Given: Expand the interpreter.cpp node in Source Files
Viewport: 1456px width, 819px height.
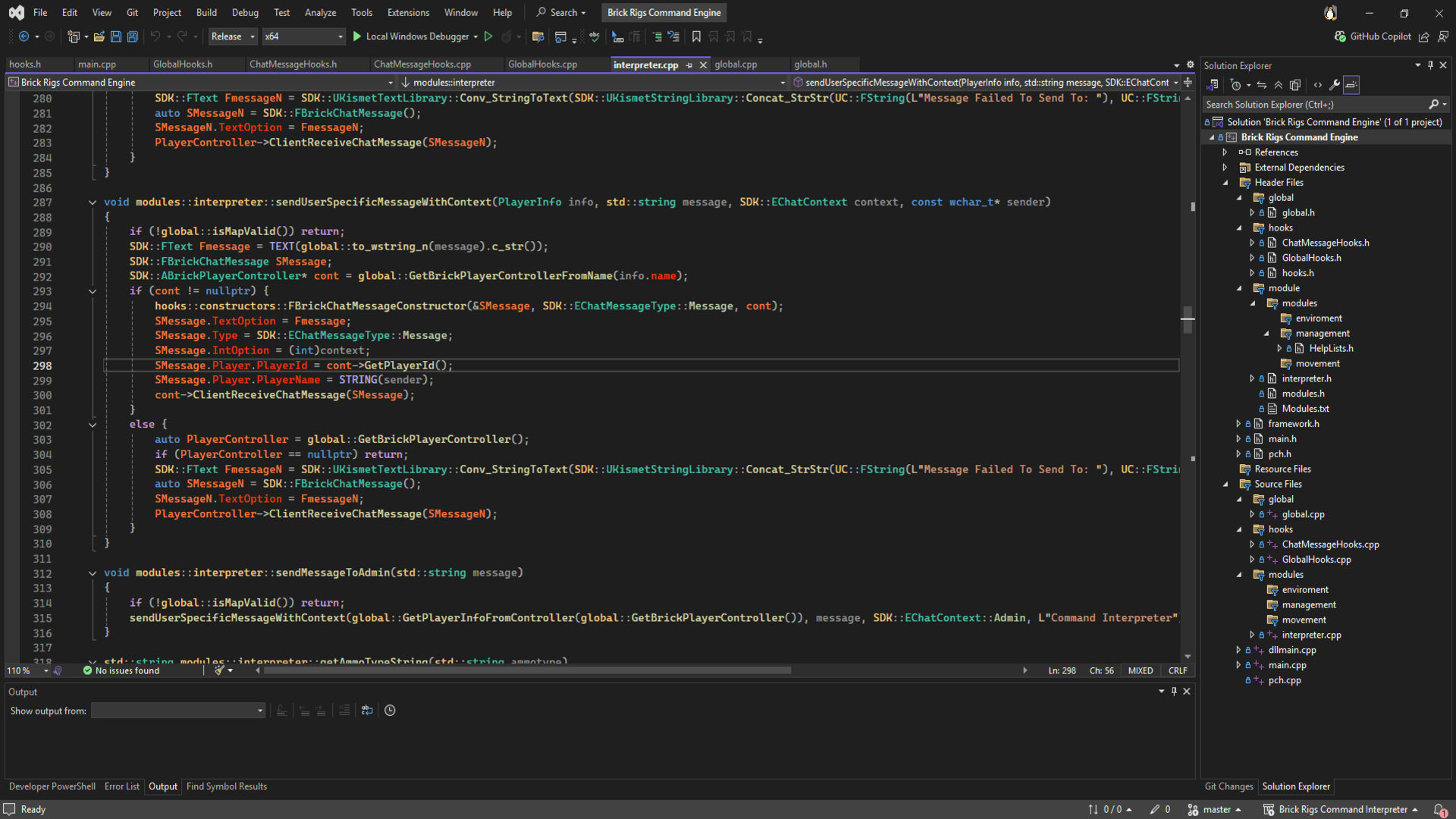Looking at the screenshot, I should 1252,635.
